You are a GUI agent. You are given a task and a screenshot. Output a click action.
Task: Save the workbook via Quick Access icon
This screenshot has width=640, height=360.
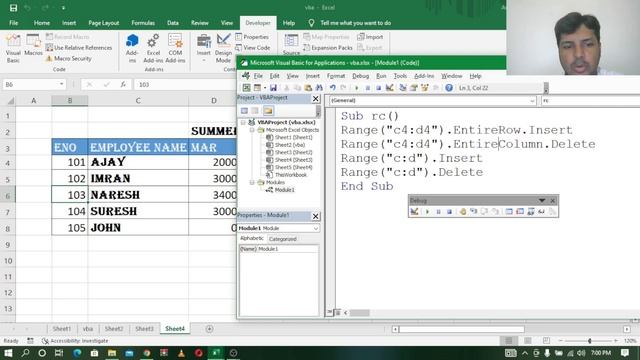pyautogui.click(x=13, y=8)
